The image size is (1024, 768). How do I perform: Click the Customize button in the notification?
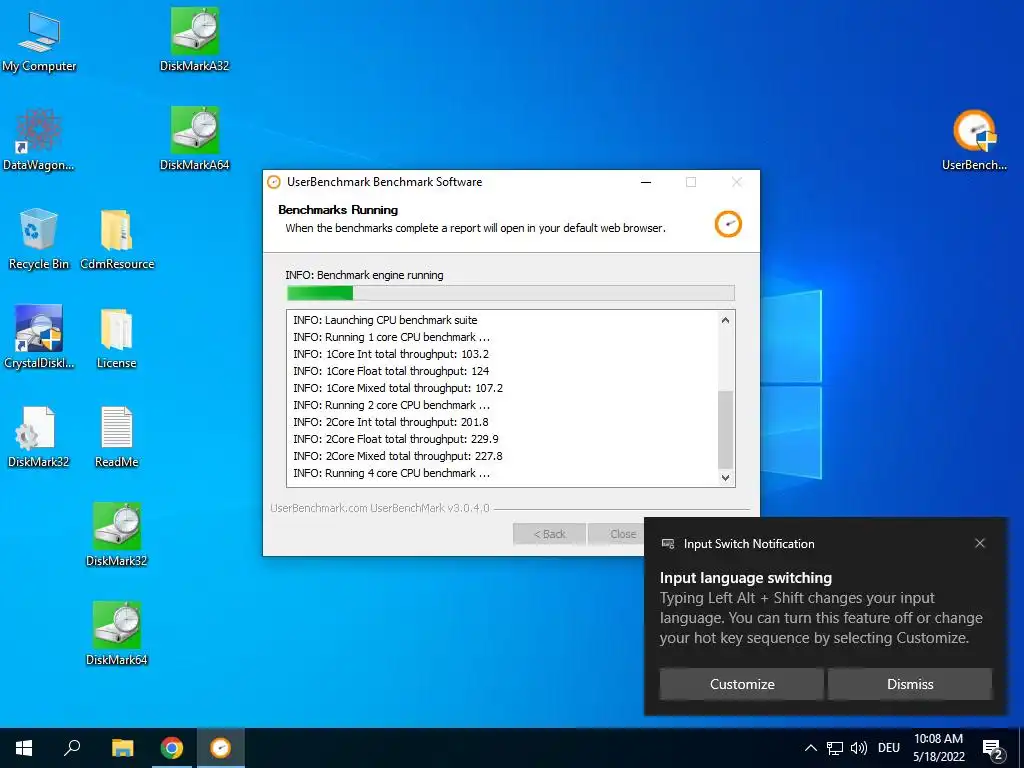[742, 684]
